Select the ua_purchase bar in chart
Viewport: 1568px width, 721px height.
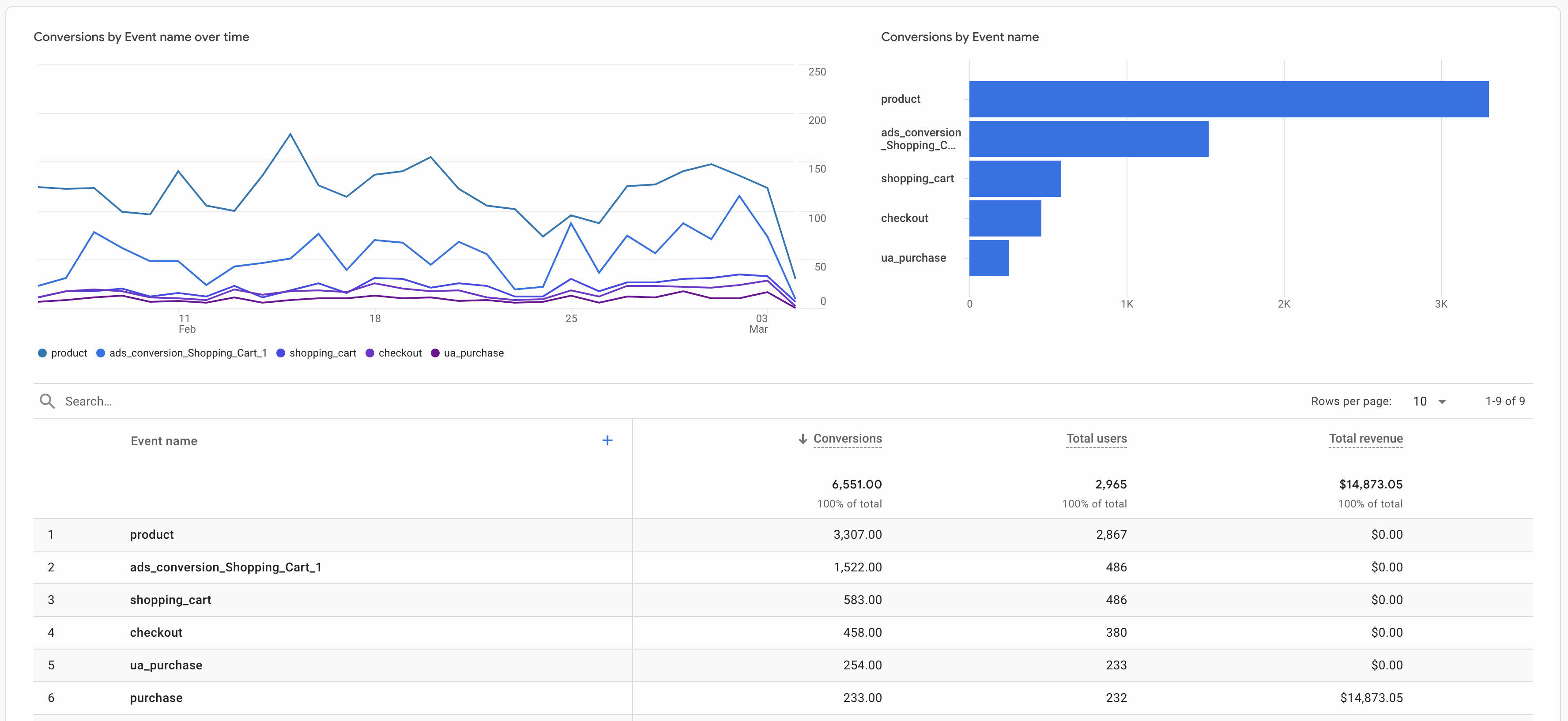989,258
